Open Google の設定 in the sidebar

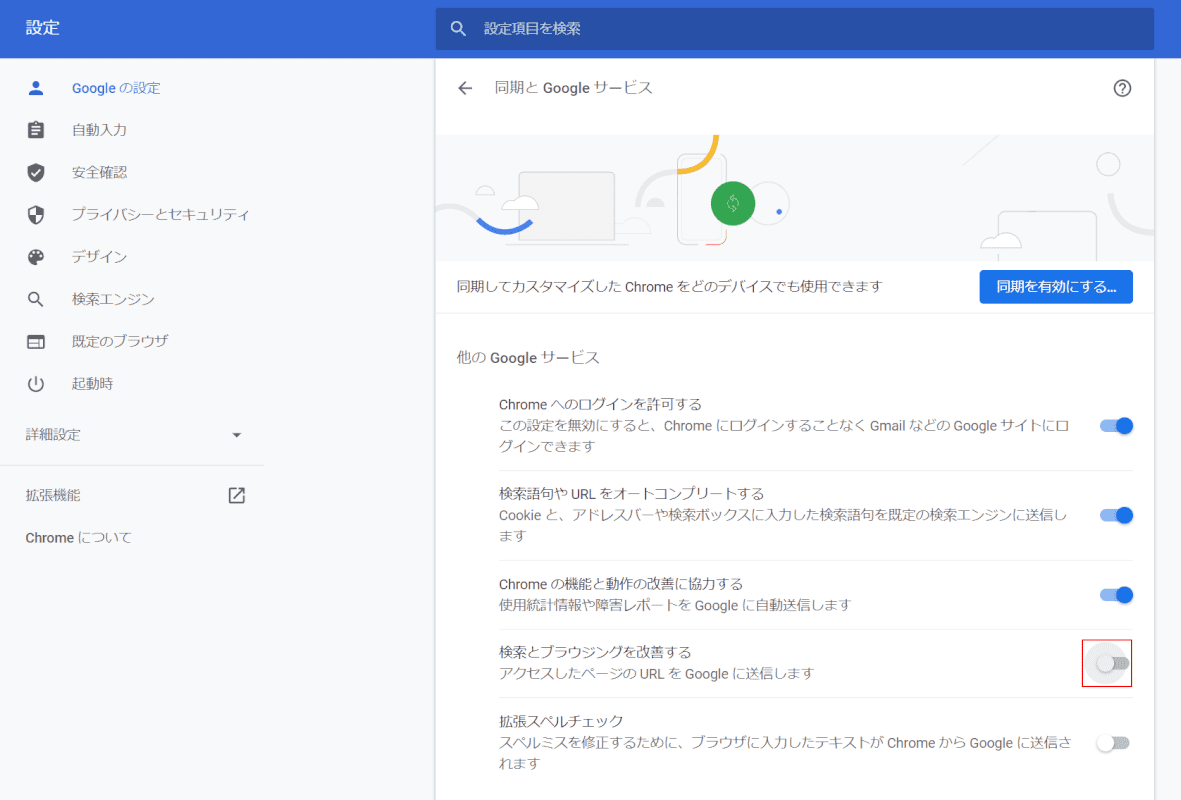[116, 88]
